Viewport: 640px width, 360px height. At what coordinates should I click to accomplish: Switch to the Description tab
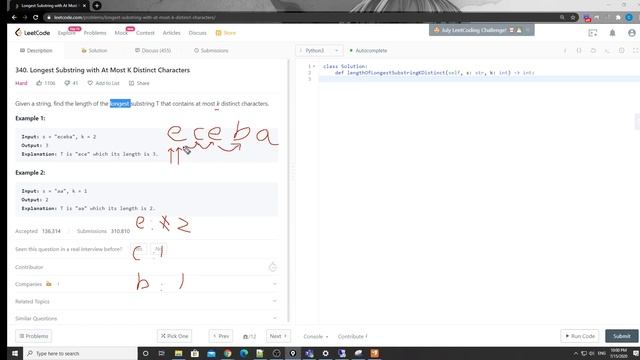pos(36,51)
